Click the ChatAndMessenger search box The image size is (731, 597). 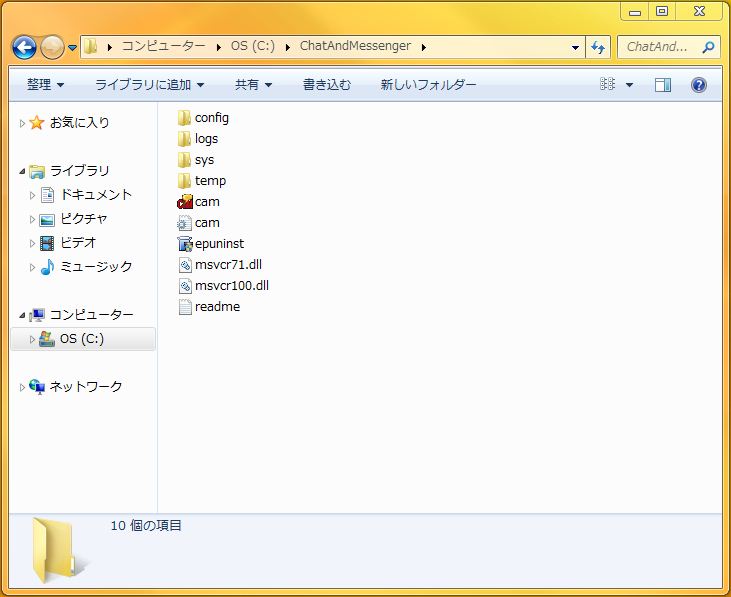tap(660, 47)
